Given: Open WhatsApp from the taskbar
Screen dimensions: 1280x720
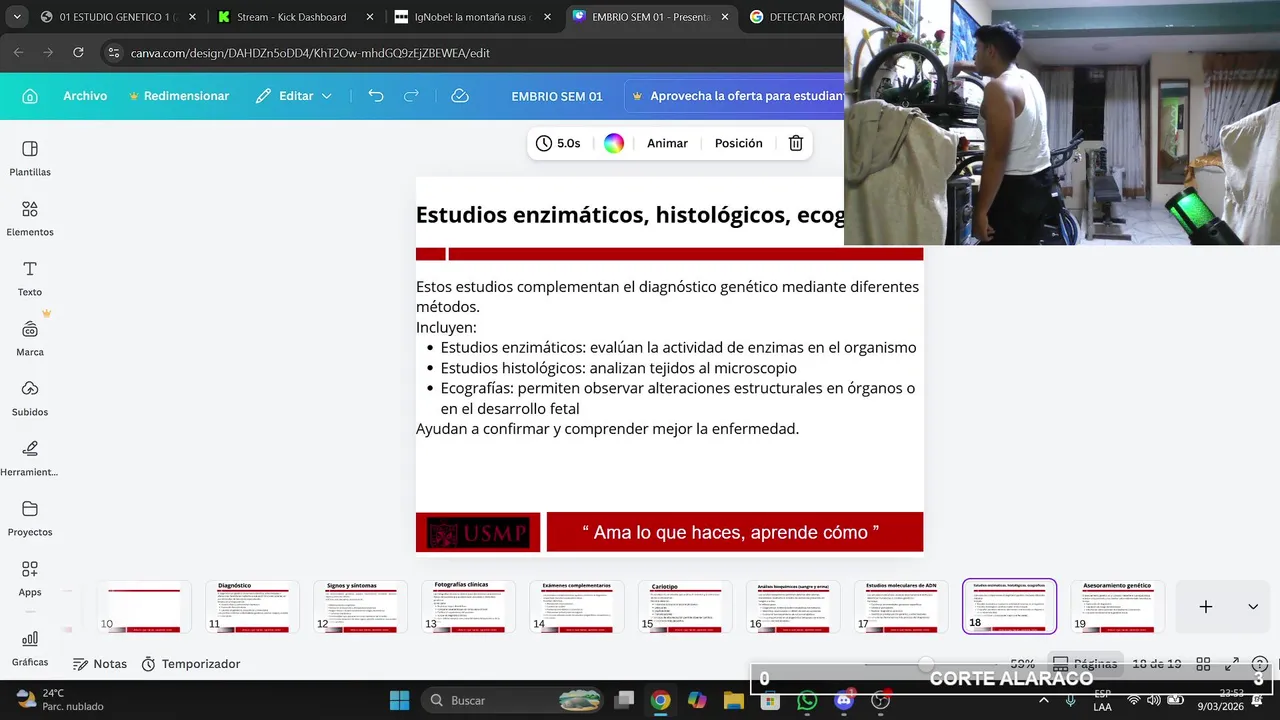Looking at the screenshot, I should 807,700.
